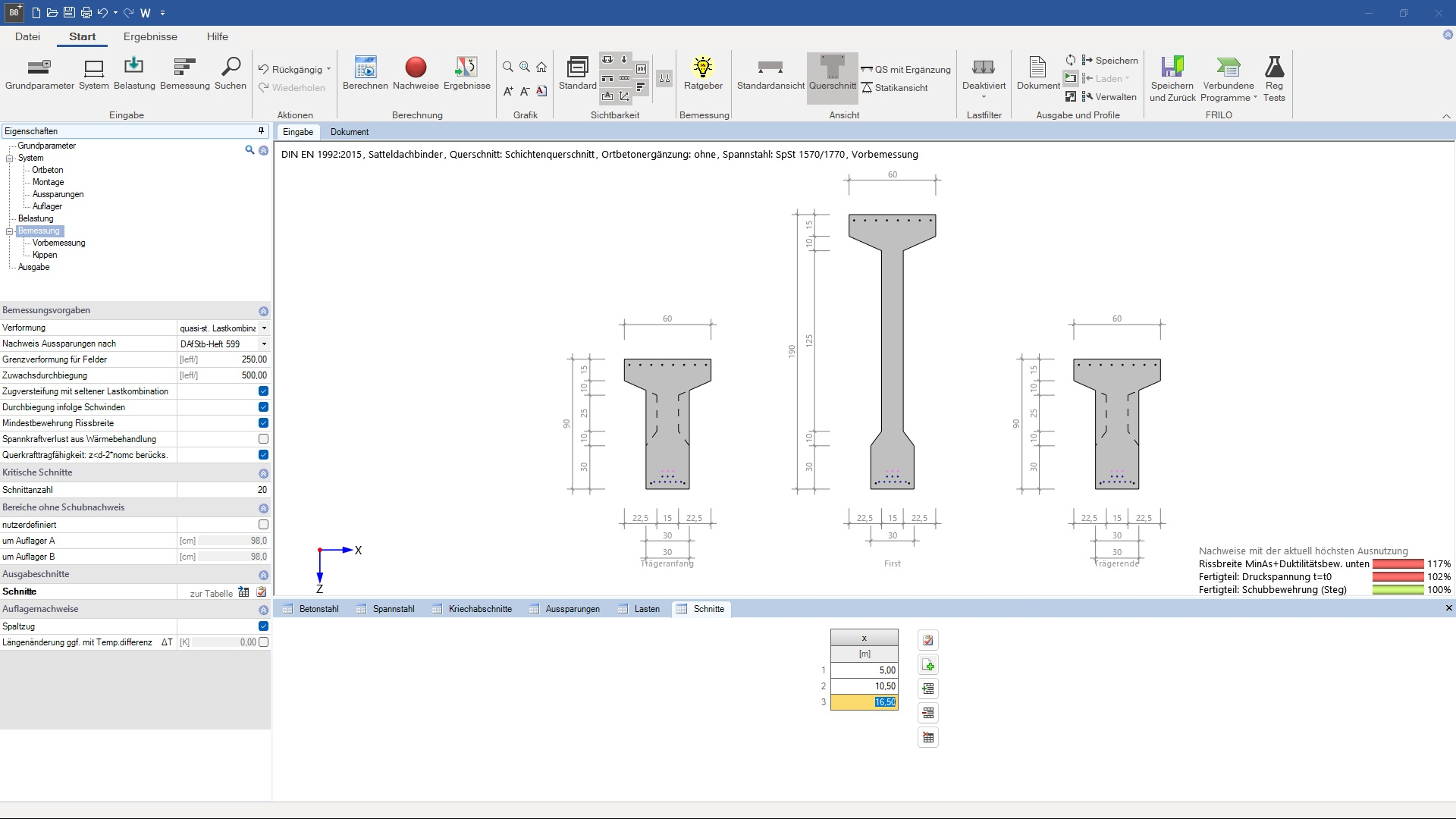Collapse the Kritische Schnitte section
Screen dimensions: 1456x819
pos(263,473)
